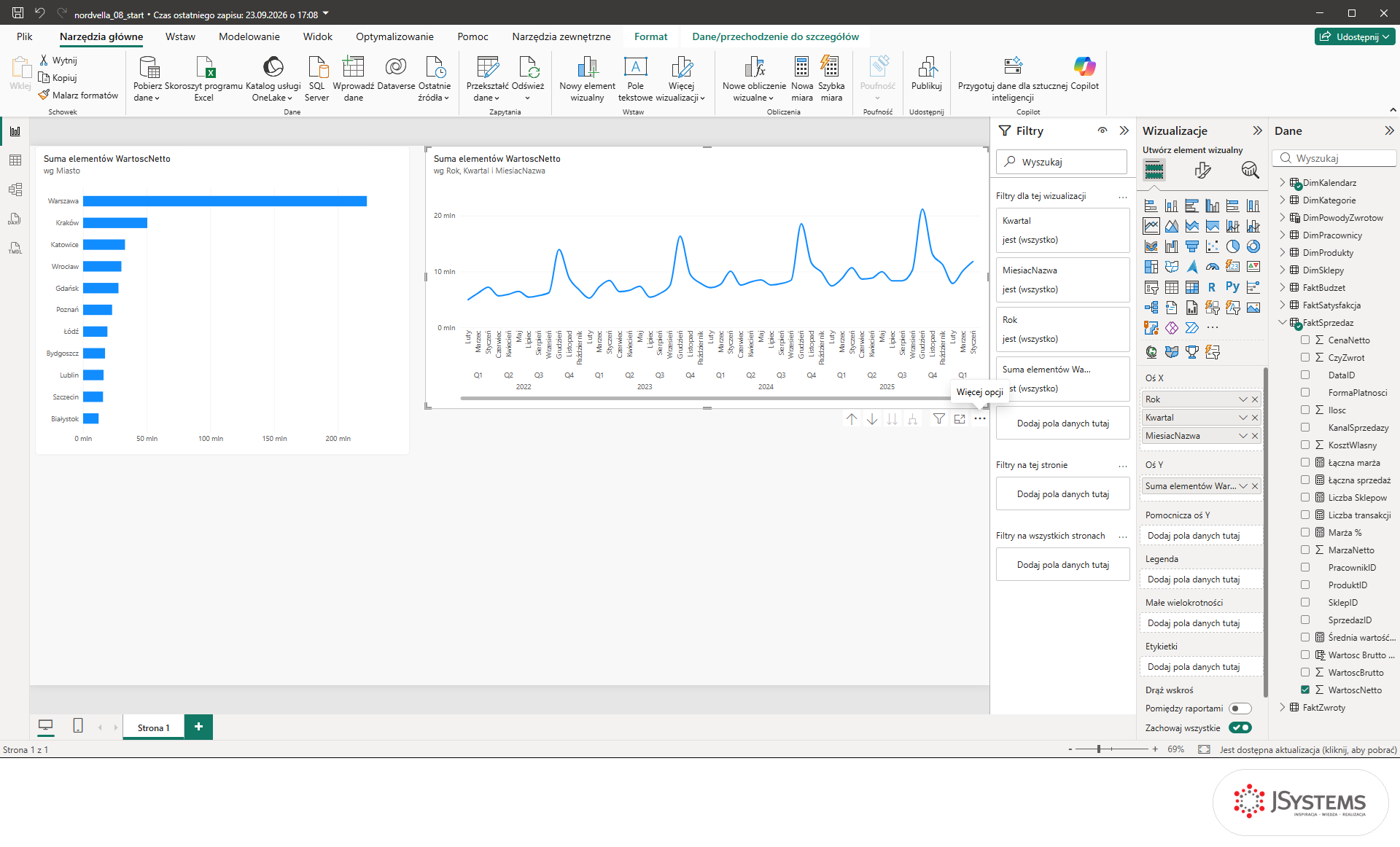This screenshot has width=1400, height=847.
Task: Check the MarzaNetto field
Action: click(x=1305, y=550)
